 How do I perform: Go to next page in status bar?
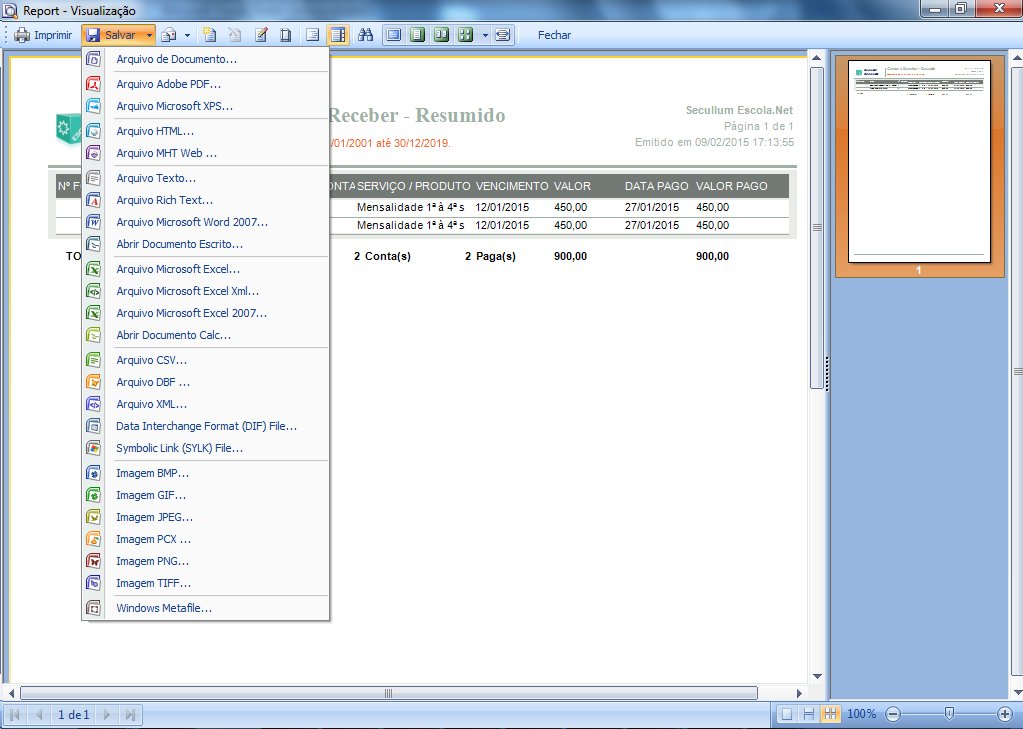(x=107, y=715)
